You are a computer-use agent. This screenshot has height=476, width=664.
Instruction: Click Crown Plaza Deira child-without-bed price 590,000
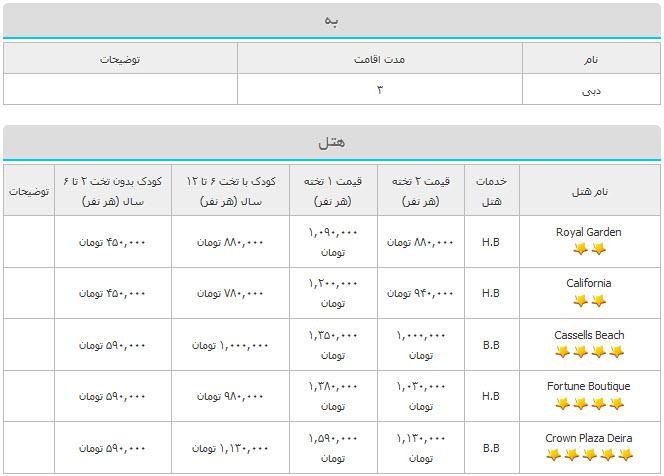[x=112, y=448]
